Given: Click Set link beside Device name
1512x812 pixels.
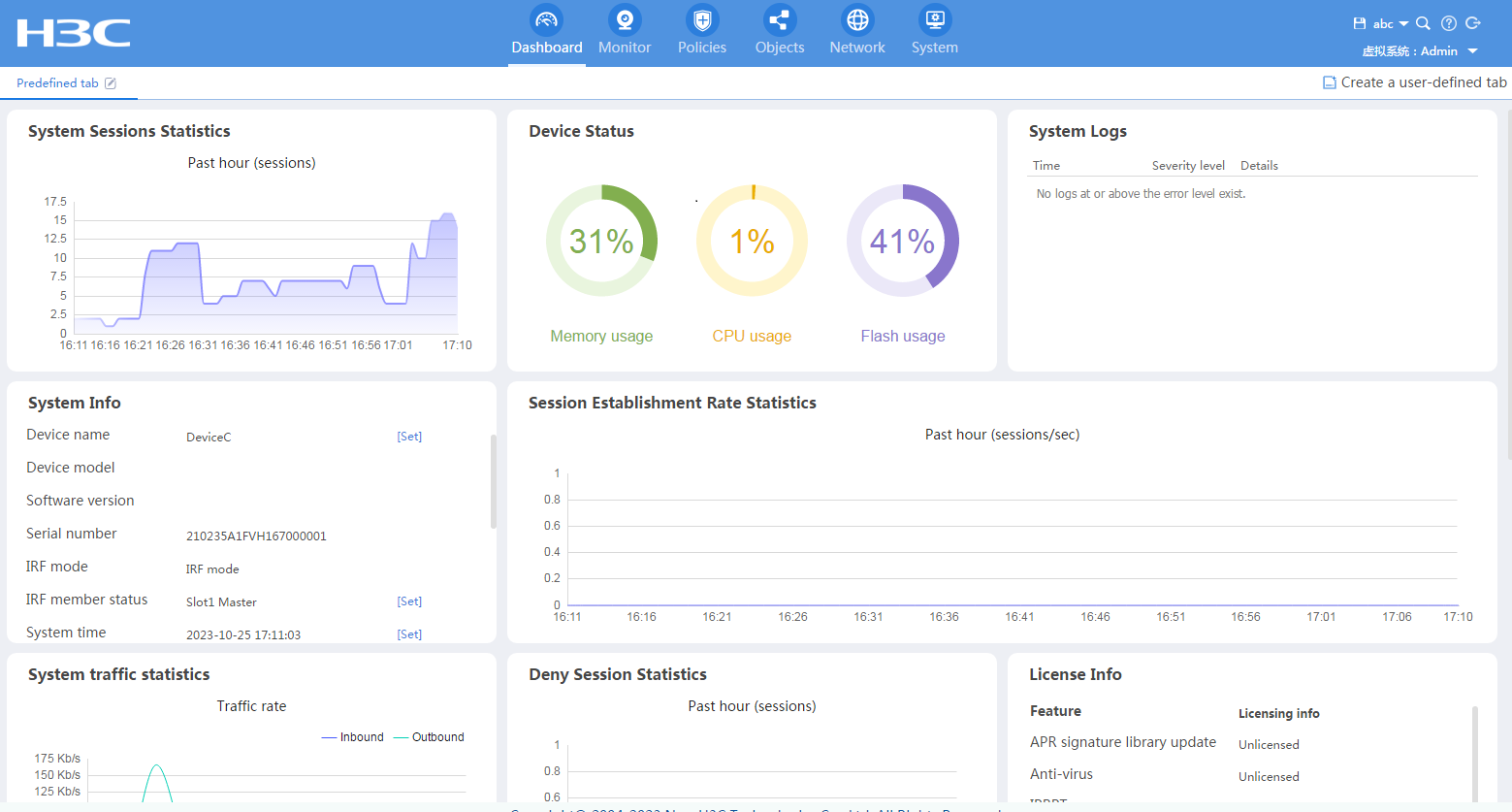Looking at the screenshot, I should click(x=409, y=437).
